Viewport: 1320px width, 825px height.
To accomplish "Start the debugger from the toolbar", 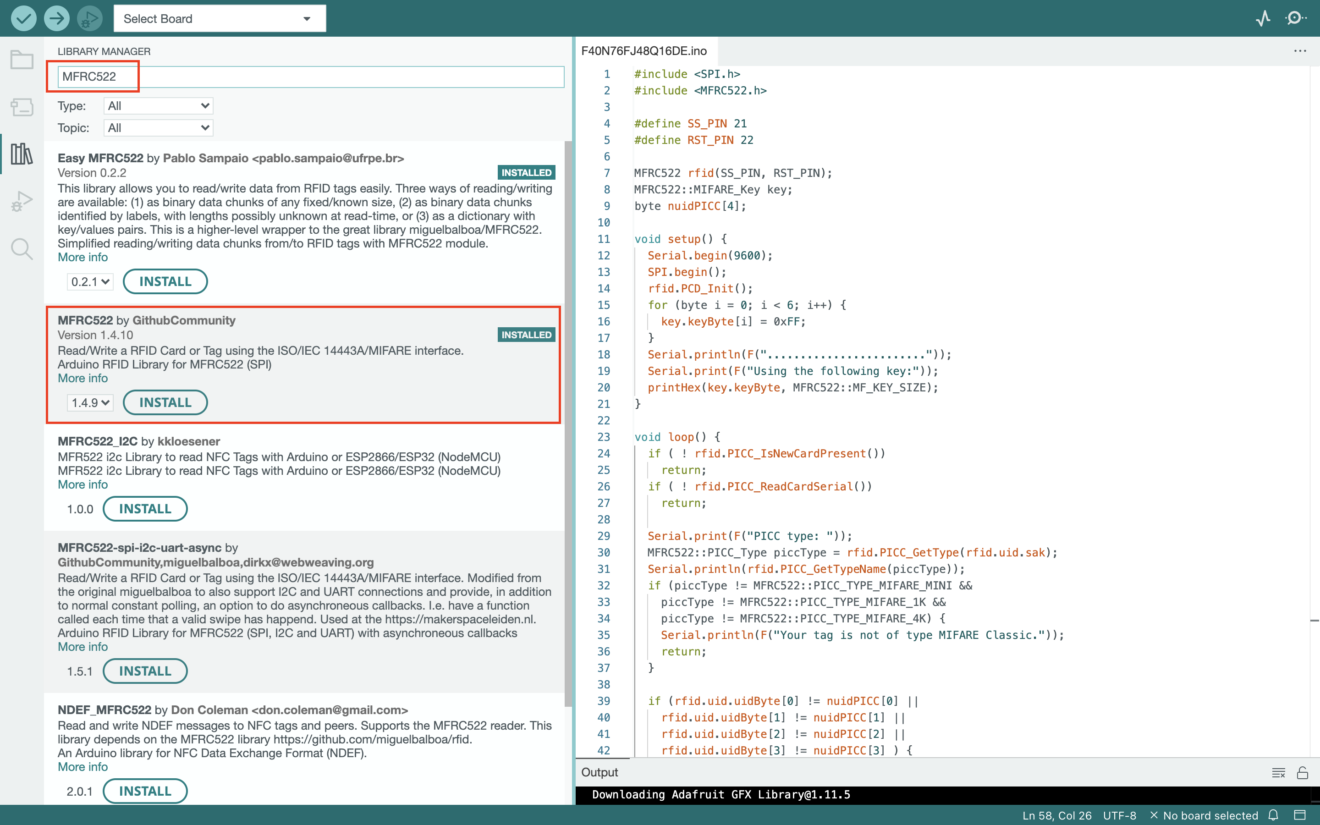I will pyautogui.click(x=90, y=18).
